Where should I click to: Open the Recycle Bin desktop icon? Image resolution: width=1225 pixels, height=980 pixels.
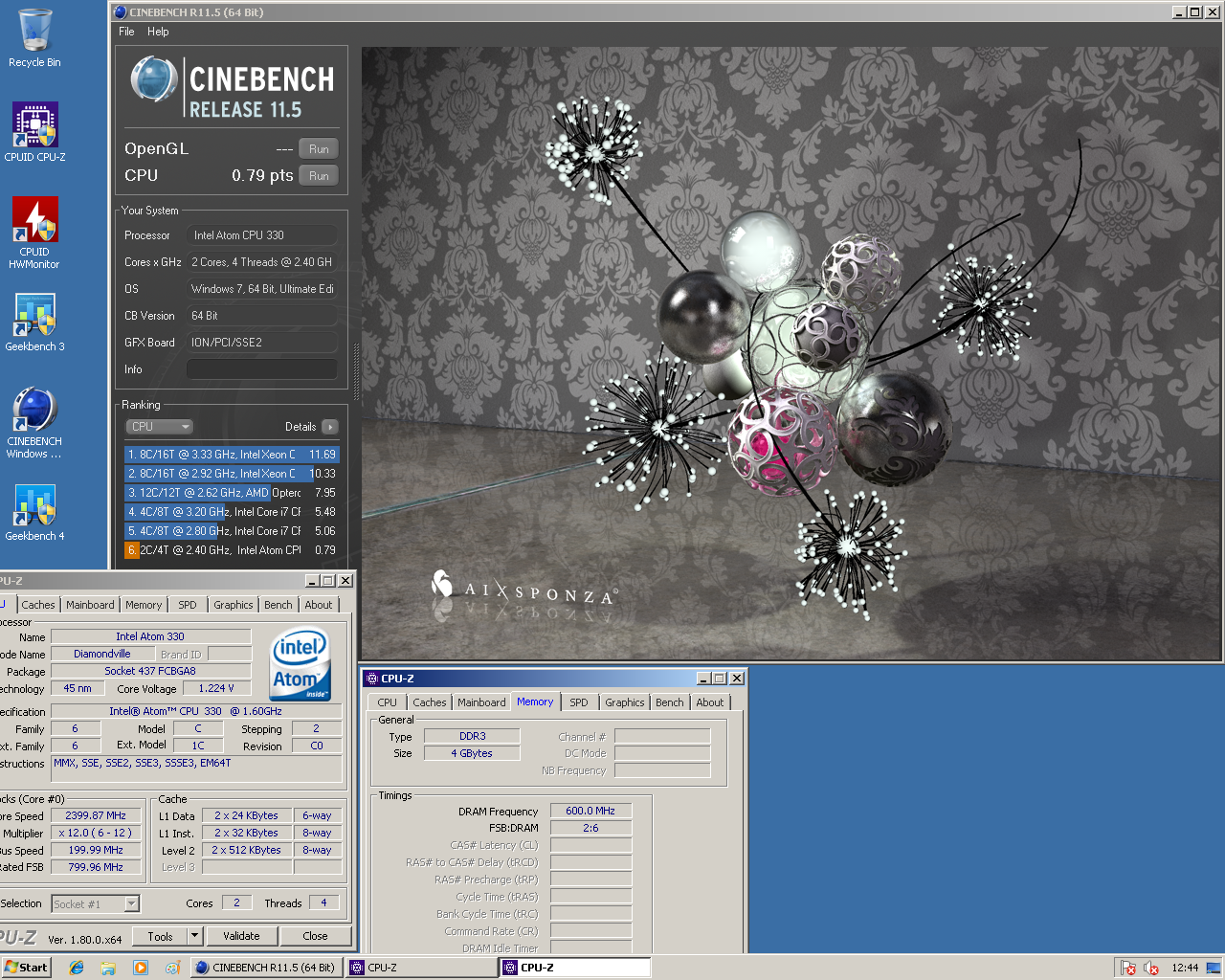pos(34,38)
